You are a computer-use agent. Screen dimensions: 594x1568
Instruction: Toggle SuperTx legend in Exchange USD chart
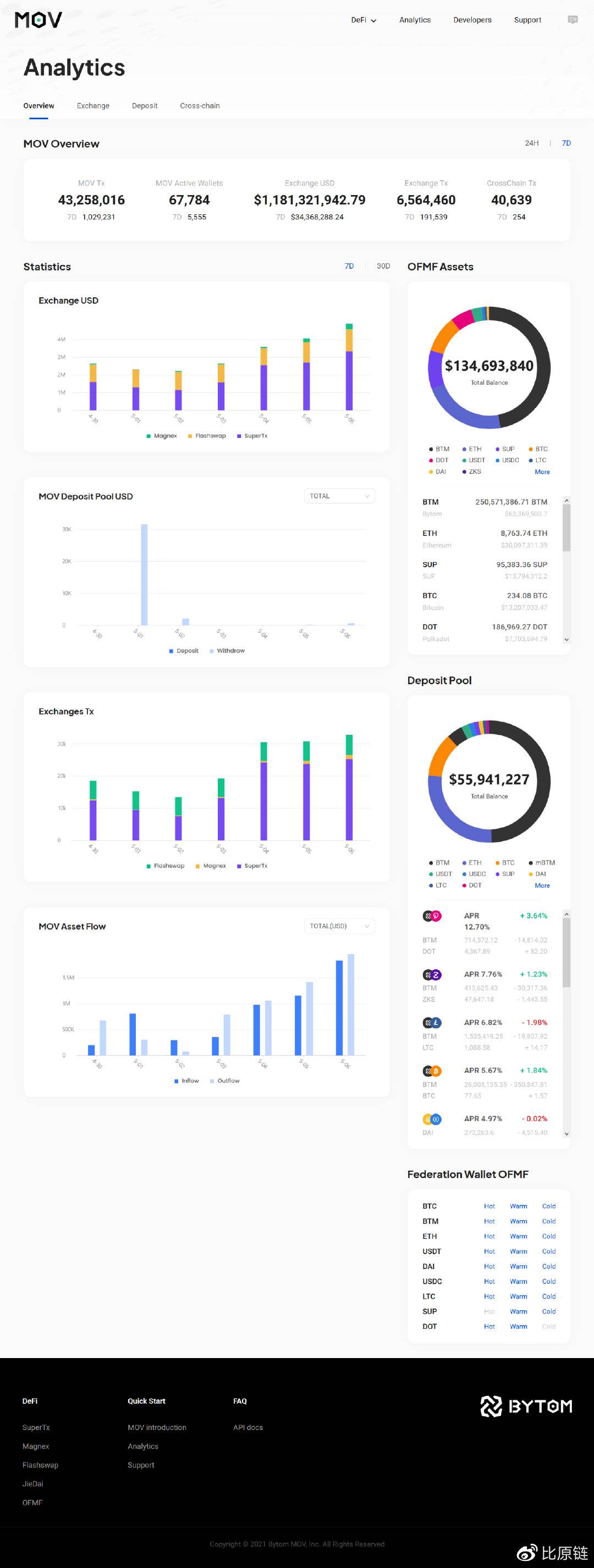[252, 436]
